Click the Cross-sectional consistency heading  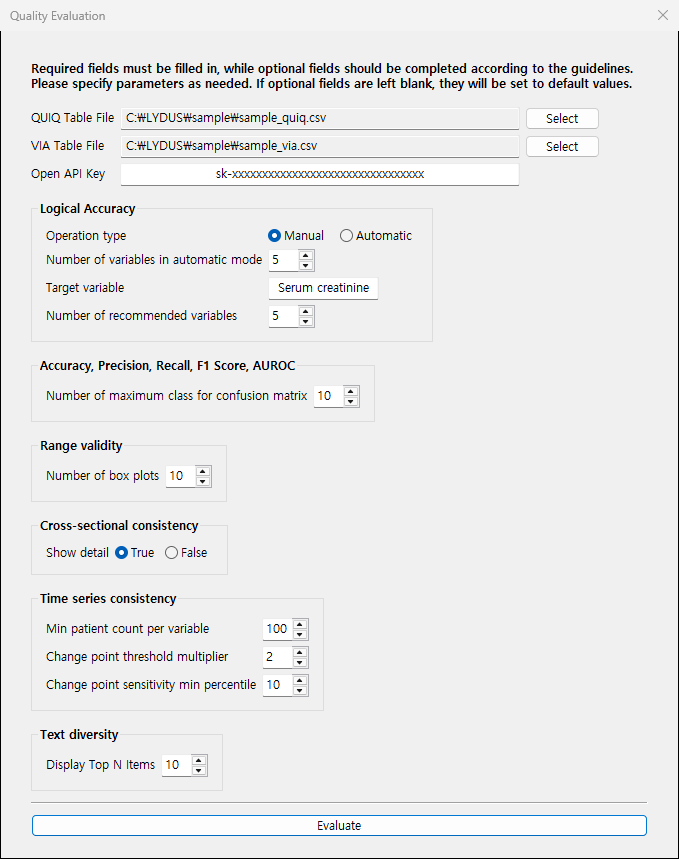click(119, 526)
